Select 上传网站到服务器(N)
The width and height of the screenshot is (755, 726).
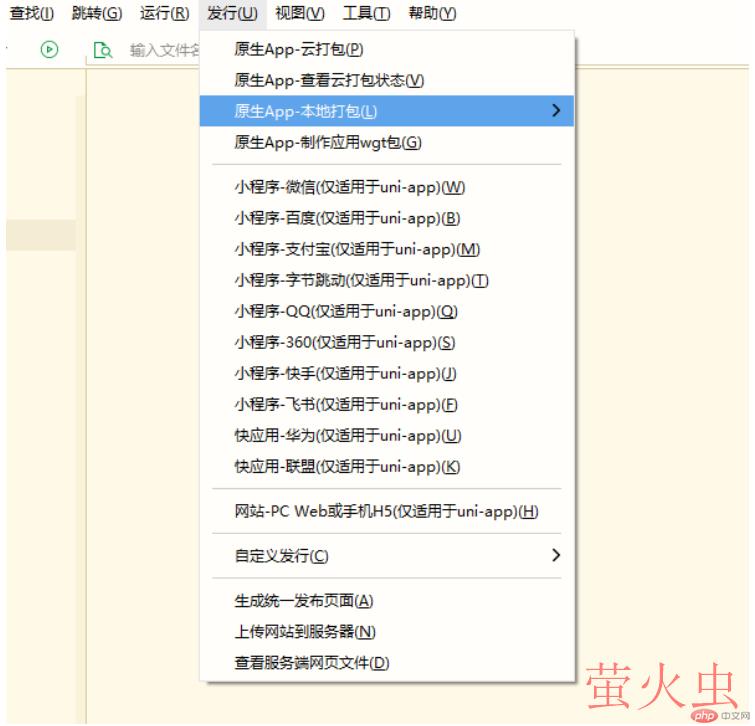(x=387, y=631)
